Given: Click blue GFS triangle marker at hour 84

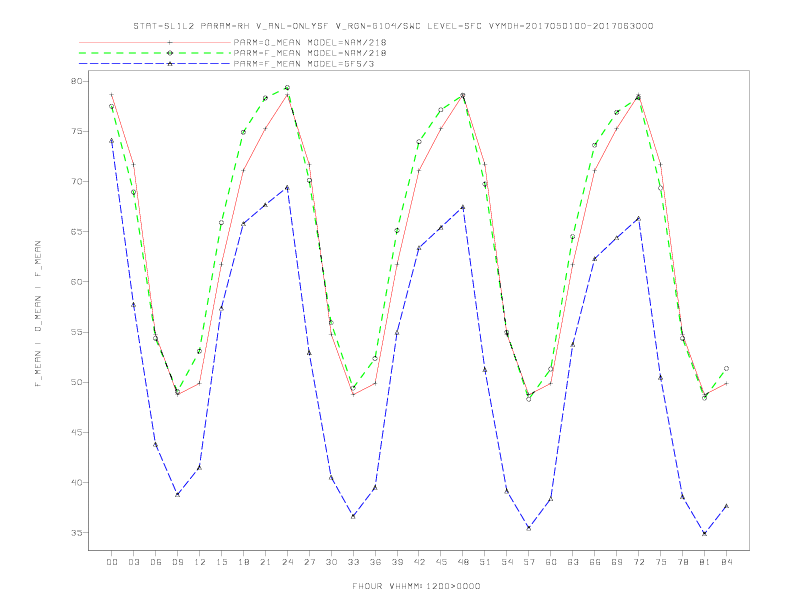Looking at the screenshot, I should (x=726, y=505).
